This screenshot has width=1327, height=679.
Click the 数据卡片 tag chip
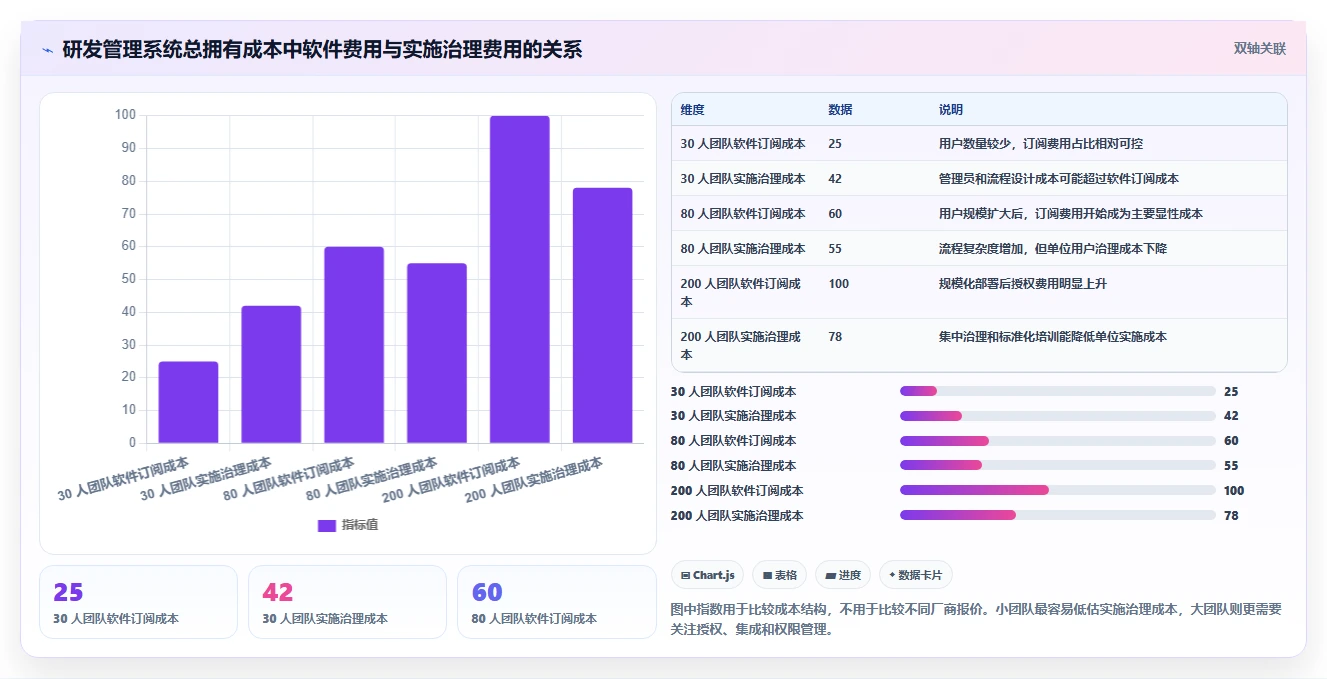click(916, 575)
